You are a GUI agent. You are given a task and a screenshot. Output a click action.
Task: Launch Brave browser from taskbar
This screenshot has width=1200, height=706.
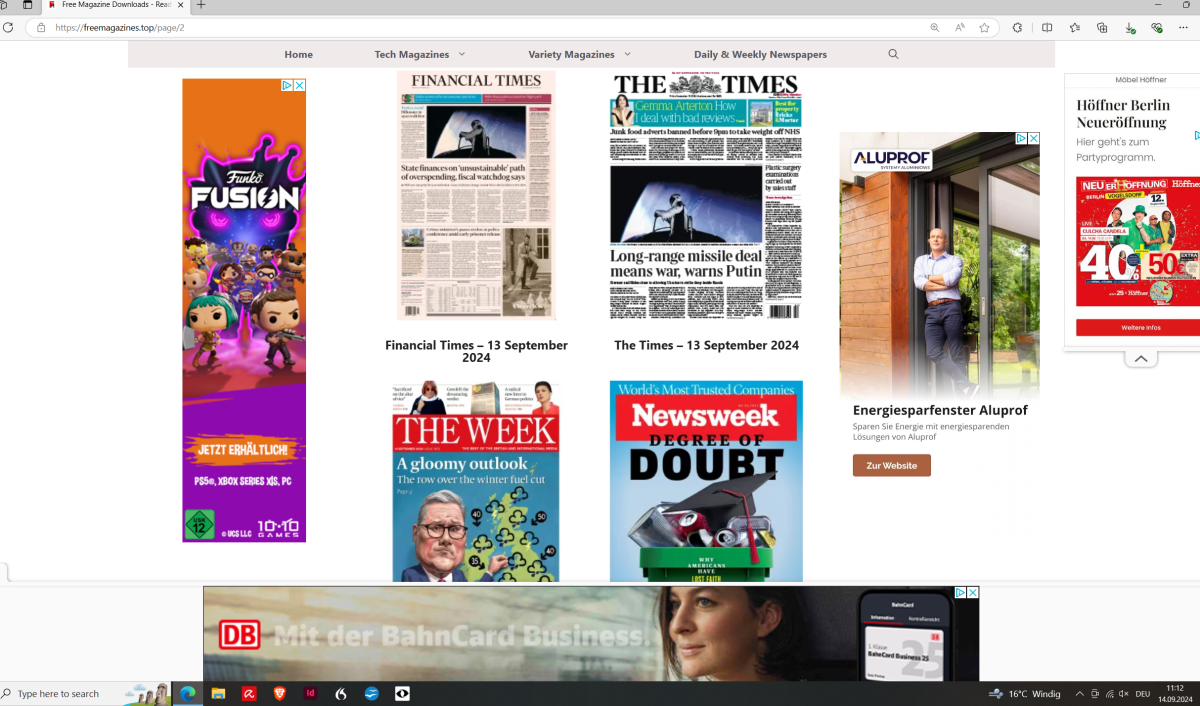click(x=279, y=693)
